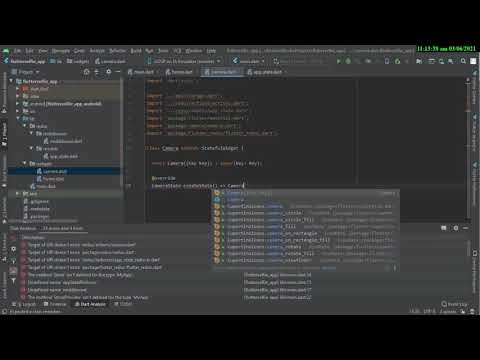This screenshot has width=480, height=360.
Task: Click flutternetflix_app breadcrumb in navigation bar
Action: [25, 61]
